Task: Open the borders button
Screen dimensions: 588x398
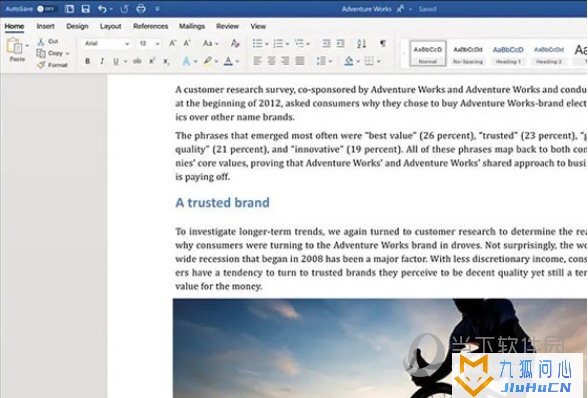Action: [x=369, y=61]
